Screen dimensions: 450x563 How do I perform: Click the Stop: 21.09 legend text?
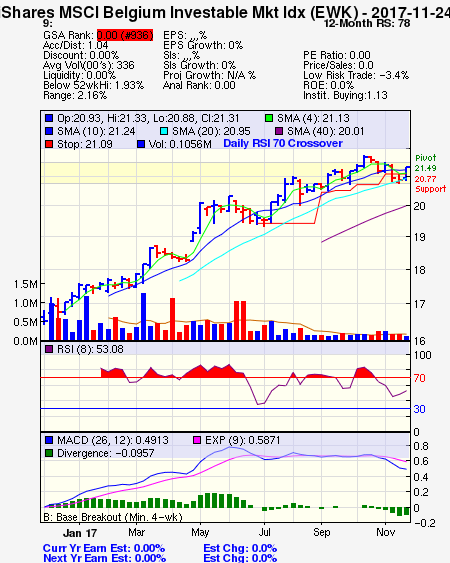click(x=85, y=144)
